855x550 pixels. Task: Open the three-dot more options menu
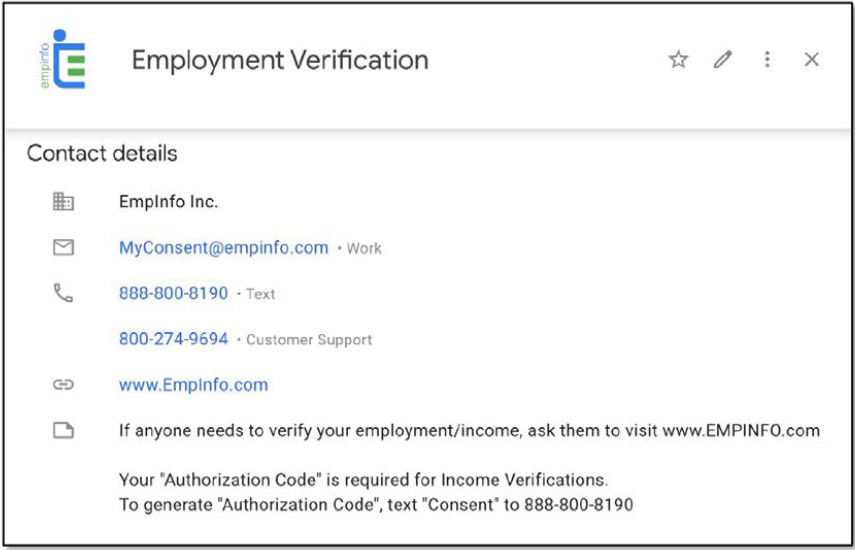click(x=767, y=60)
